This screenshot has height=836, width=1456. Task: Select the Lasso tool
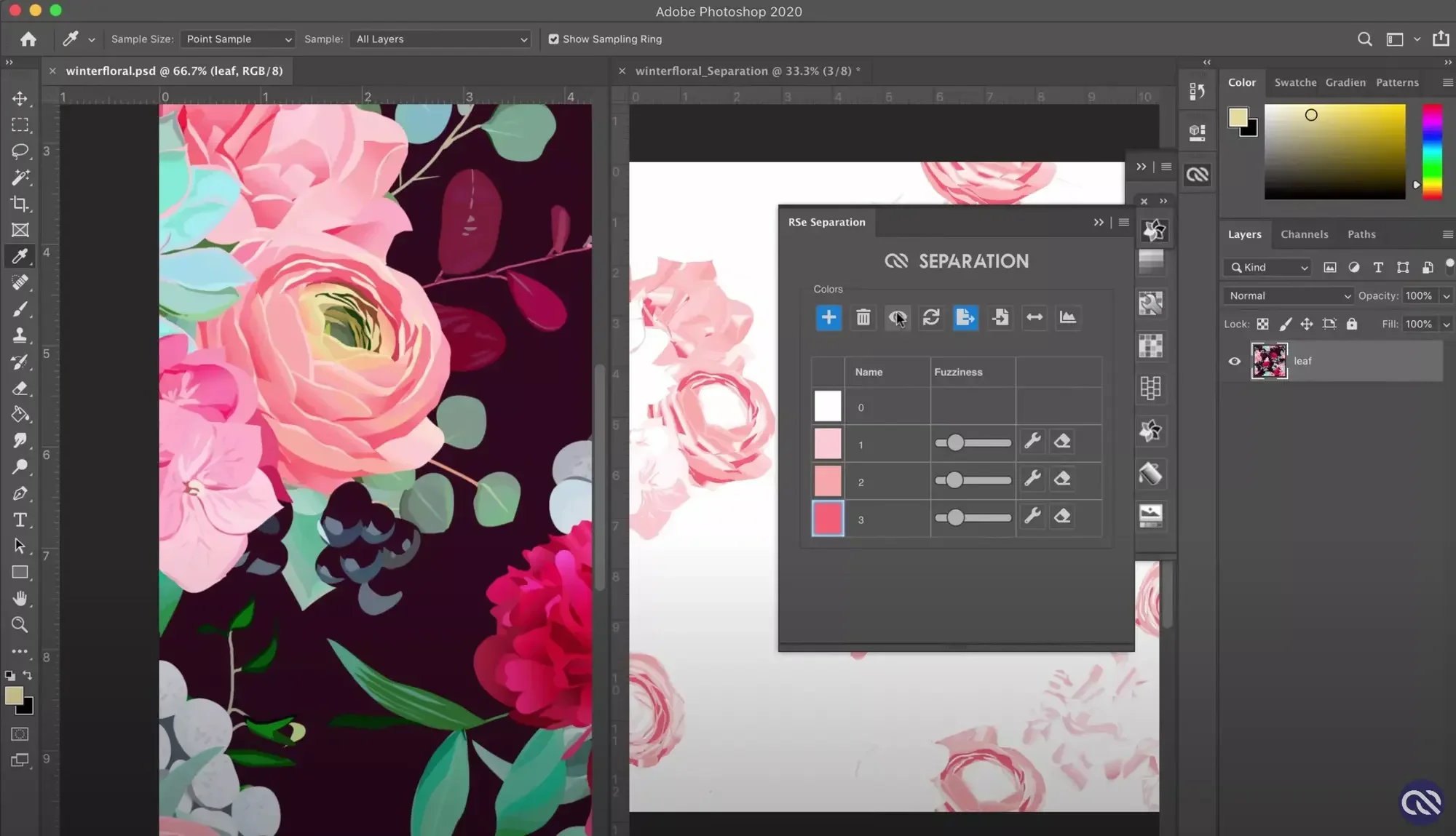point(20,151)
